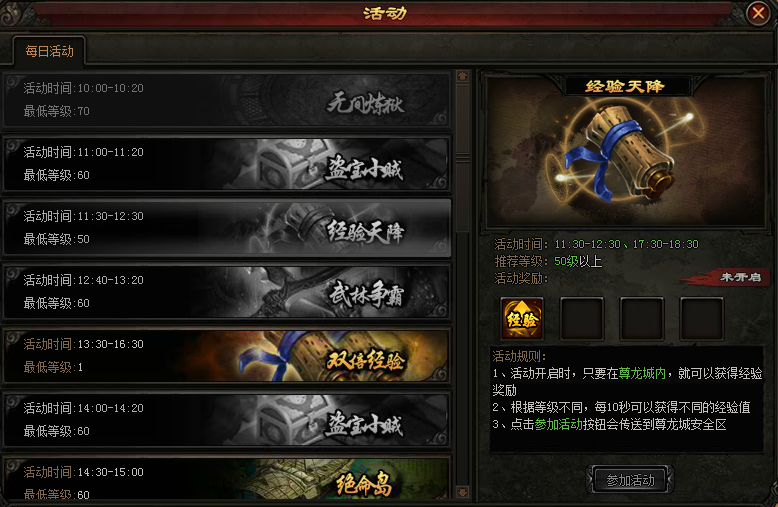
Task: Click the 尊龙城内 green link text
Action: [x=642, y=374]
